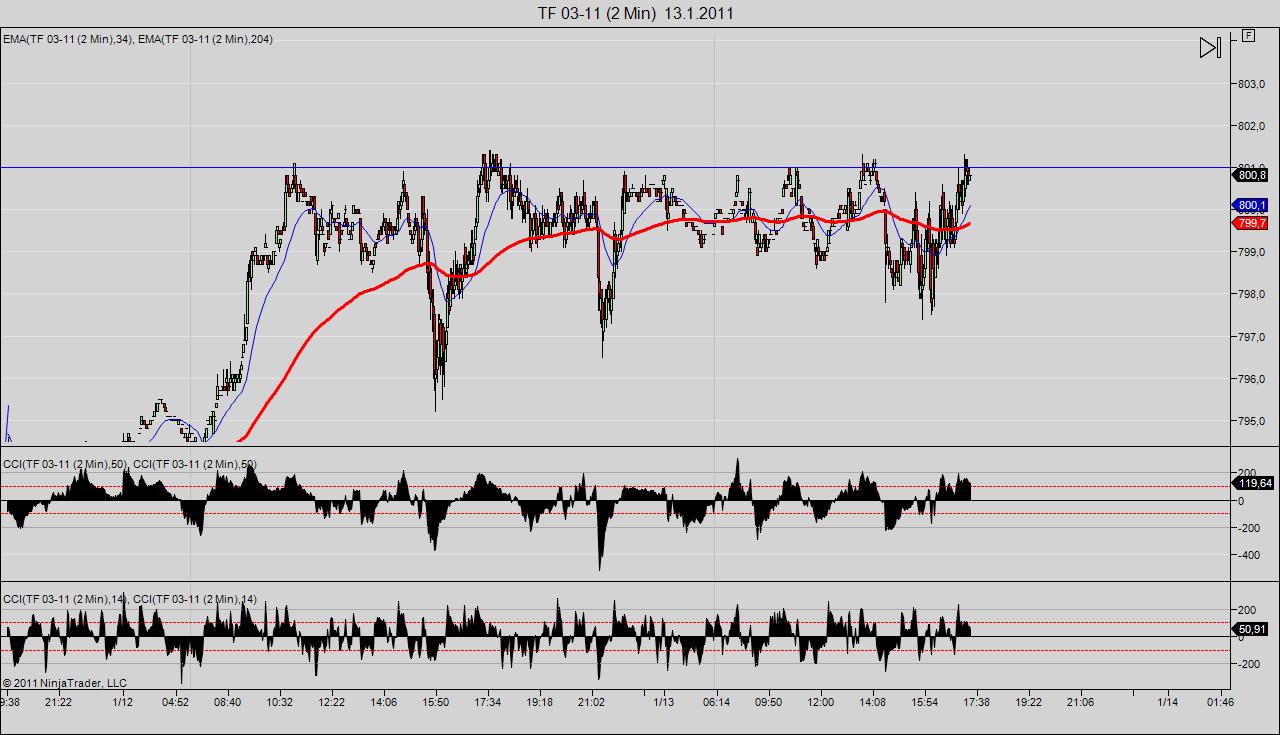The width and height of the screenshot is (1280, 735).
Task: Click the 12:00 time axis label
Action: click(x=820, y=702)
